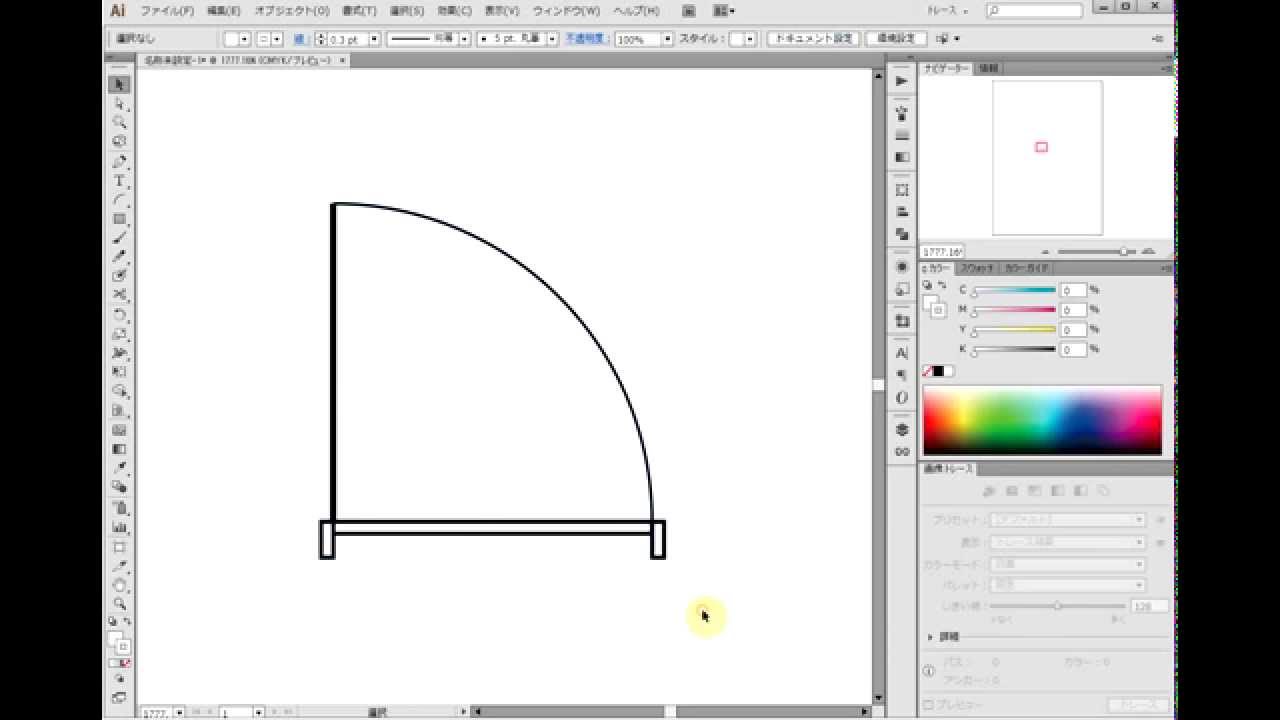Image resolution: width=1280 pixels, height=720 pixels.
Task: Select the Artboard tool
Action: (x=119, y=547)
